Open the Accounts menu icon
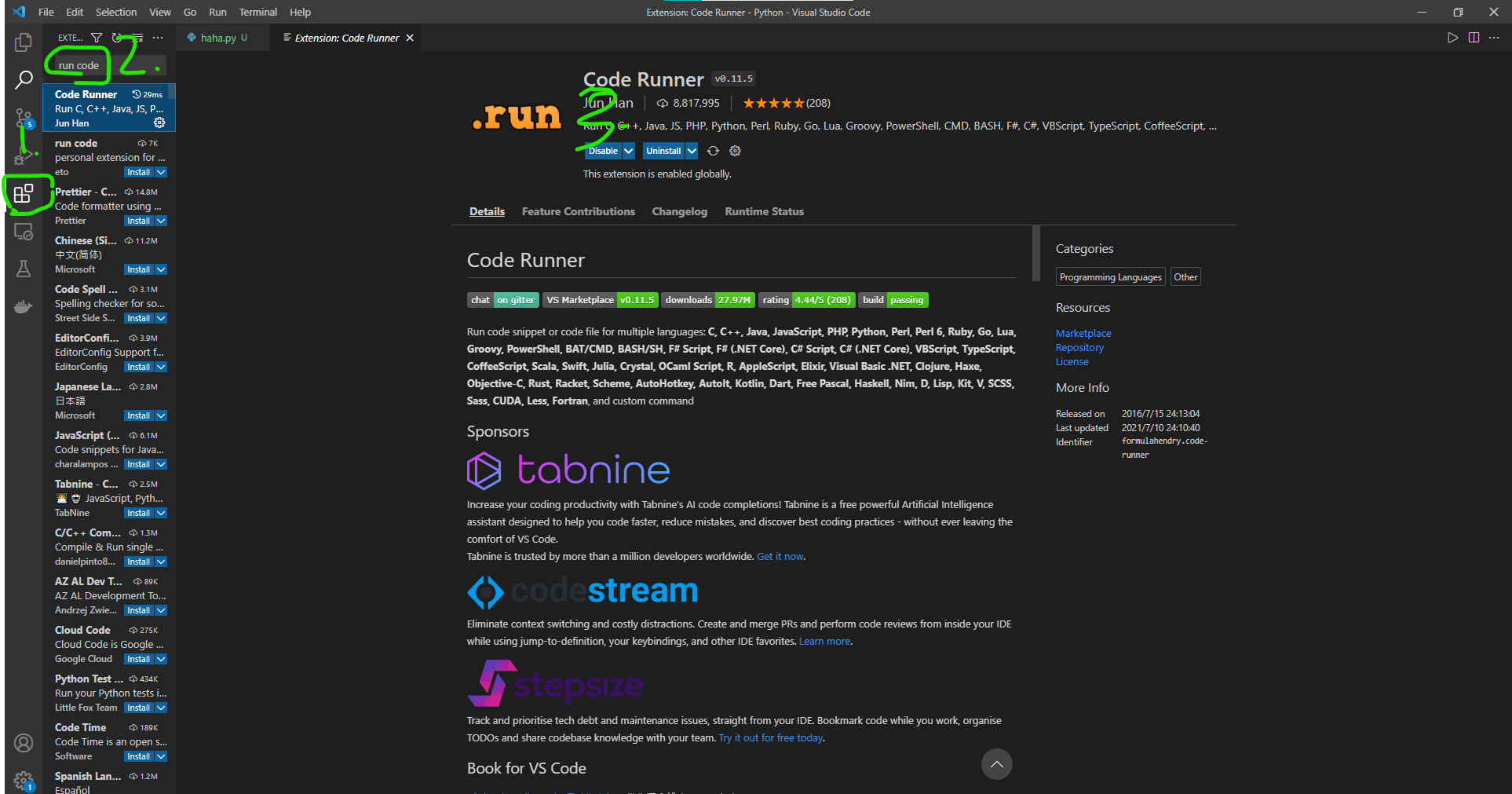 [24, 743]
